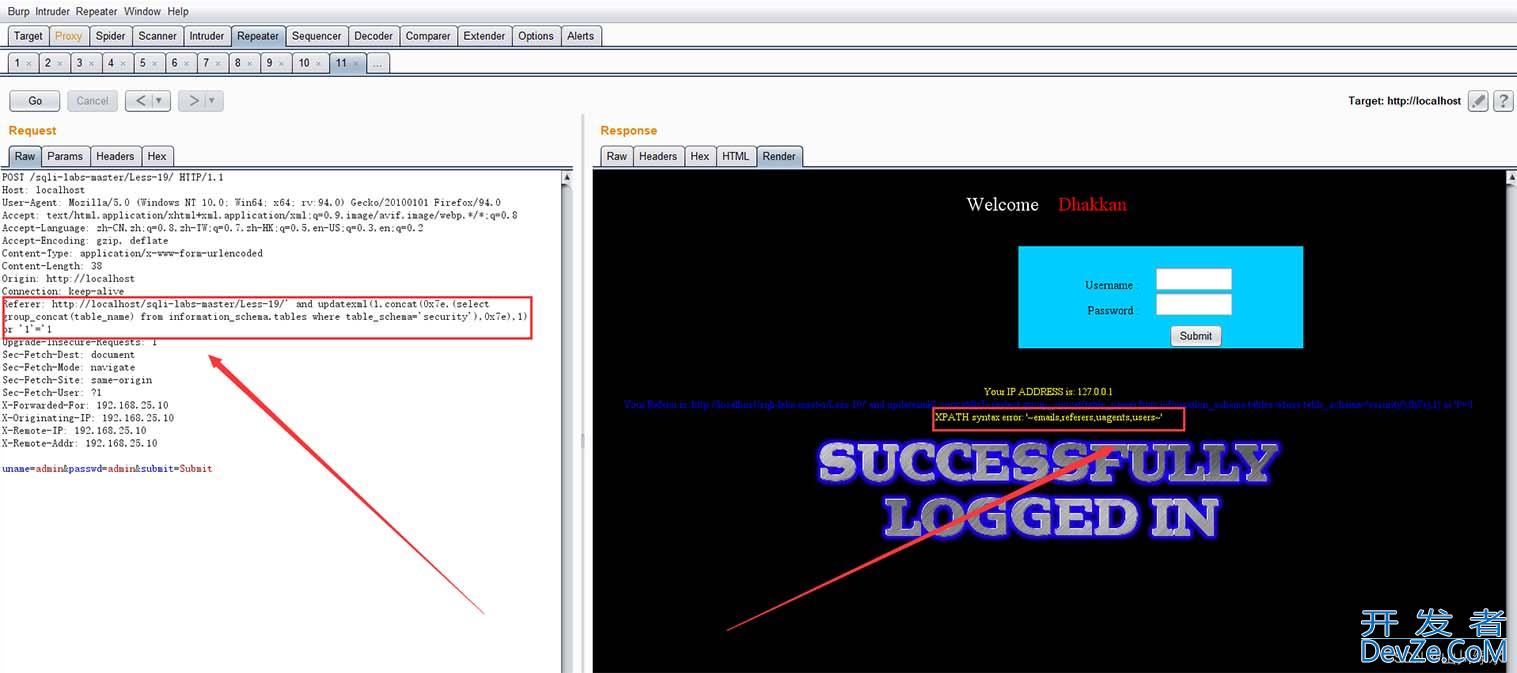Close Repeater tab 4 with its x

coord(124,64)
